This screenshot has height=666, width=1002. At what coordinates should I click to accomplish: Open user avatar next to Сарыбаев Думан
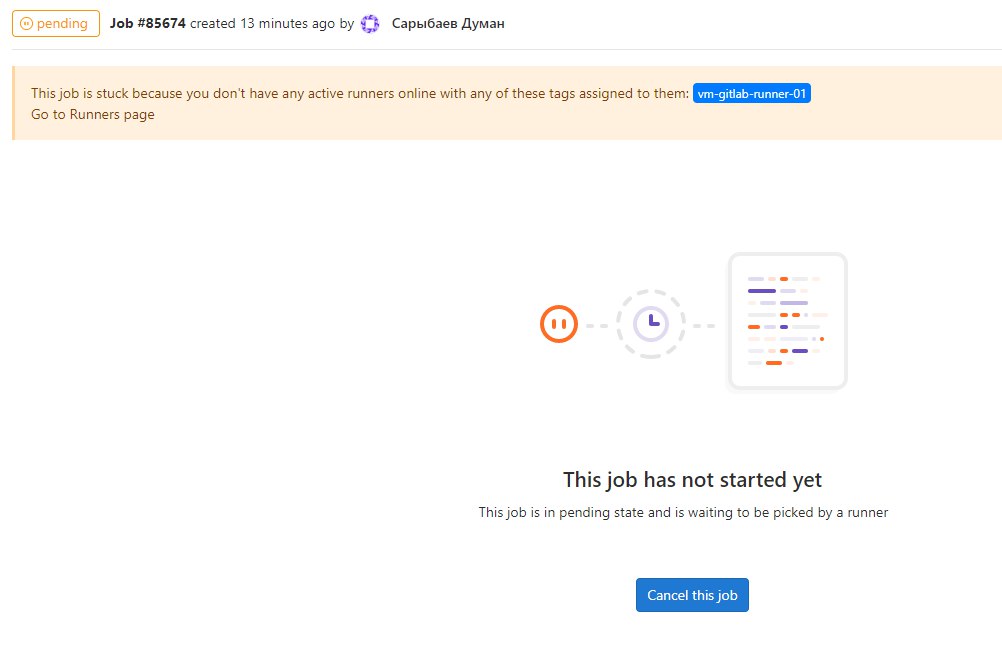click(x=370, y=24)
